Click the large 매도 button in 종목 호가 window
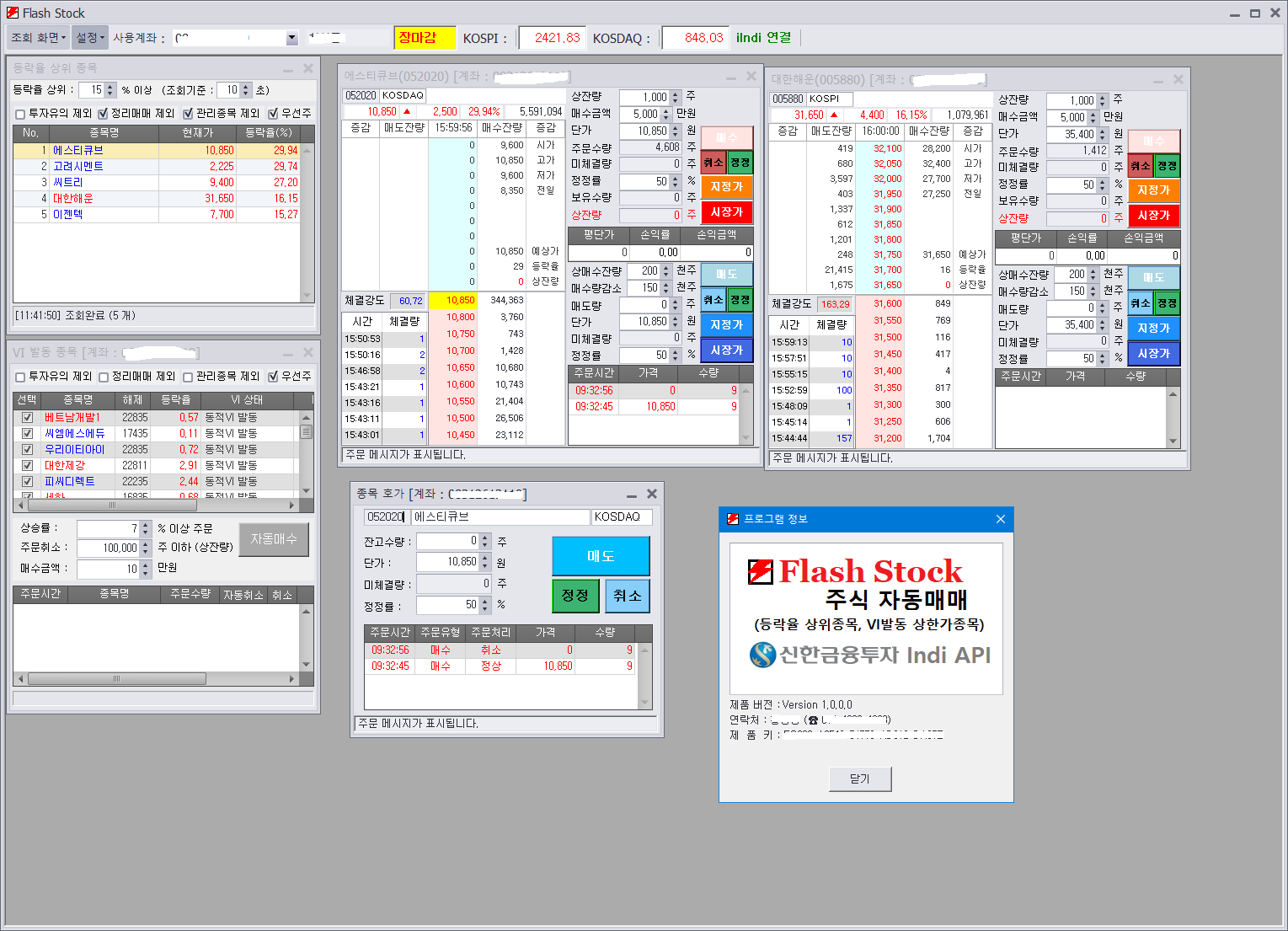 pos(601,556)
